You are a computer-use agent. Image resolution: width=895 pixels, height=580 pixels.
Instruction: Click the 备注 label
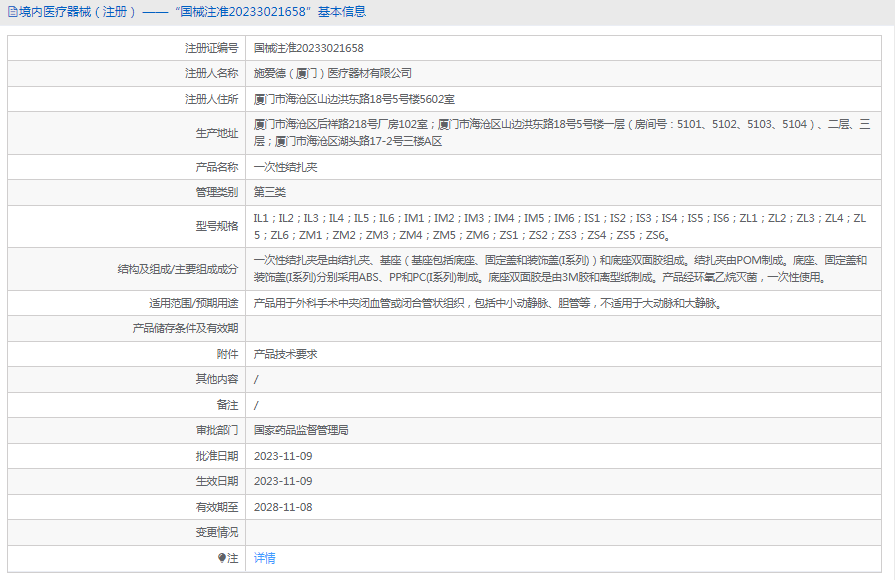coord(228,405)
